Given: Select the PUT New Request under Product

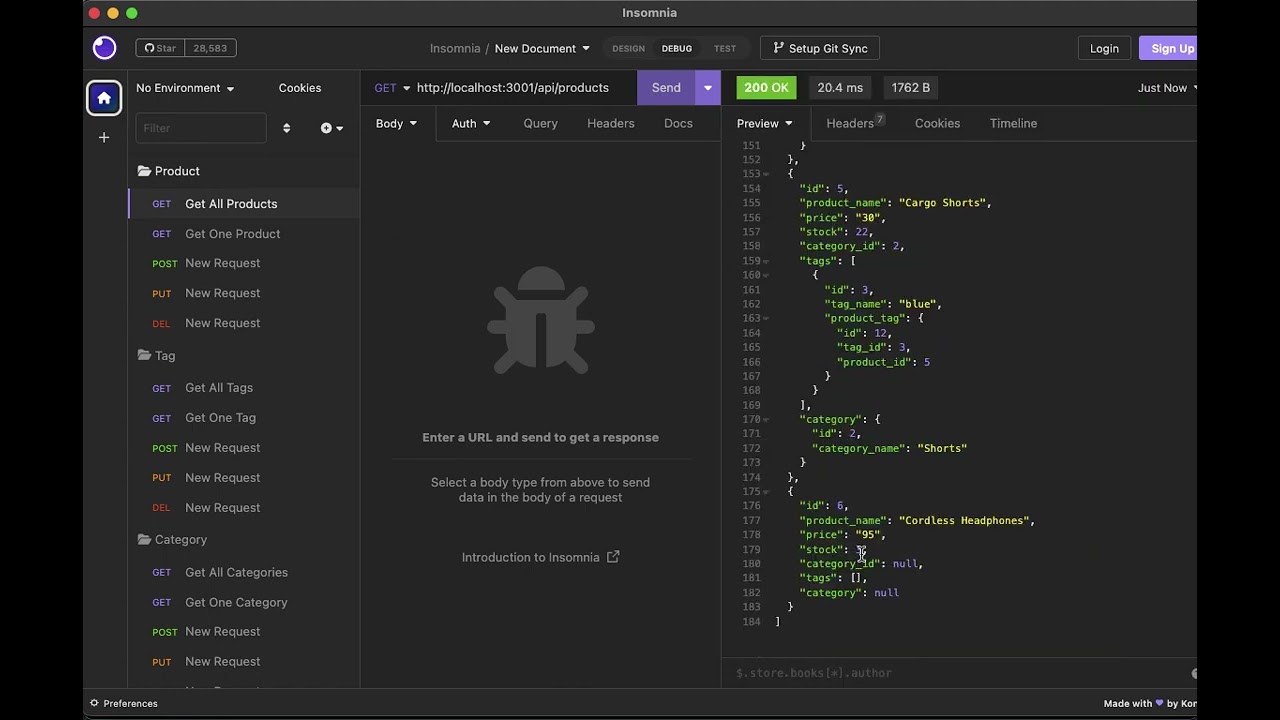Looking at the screenshot, I should (244, 293).
